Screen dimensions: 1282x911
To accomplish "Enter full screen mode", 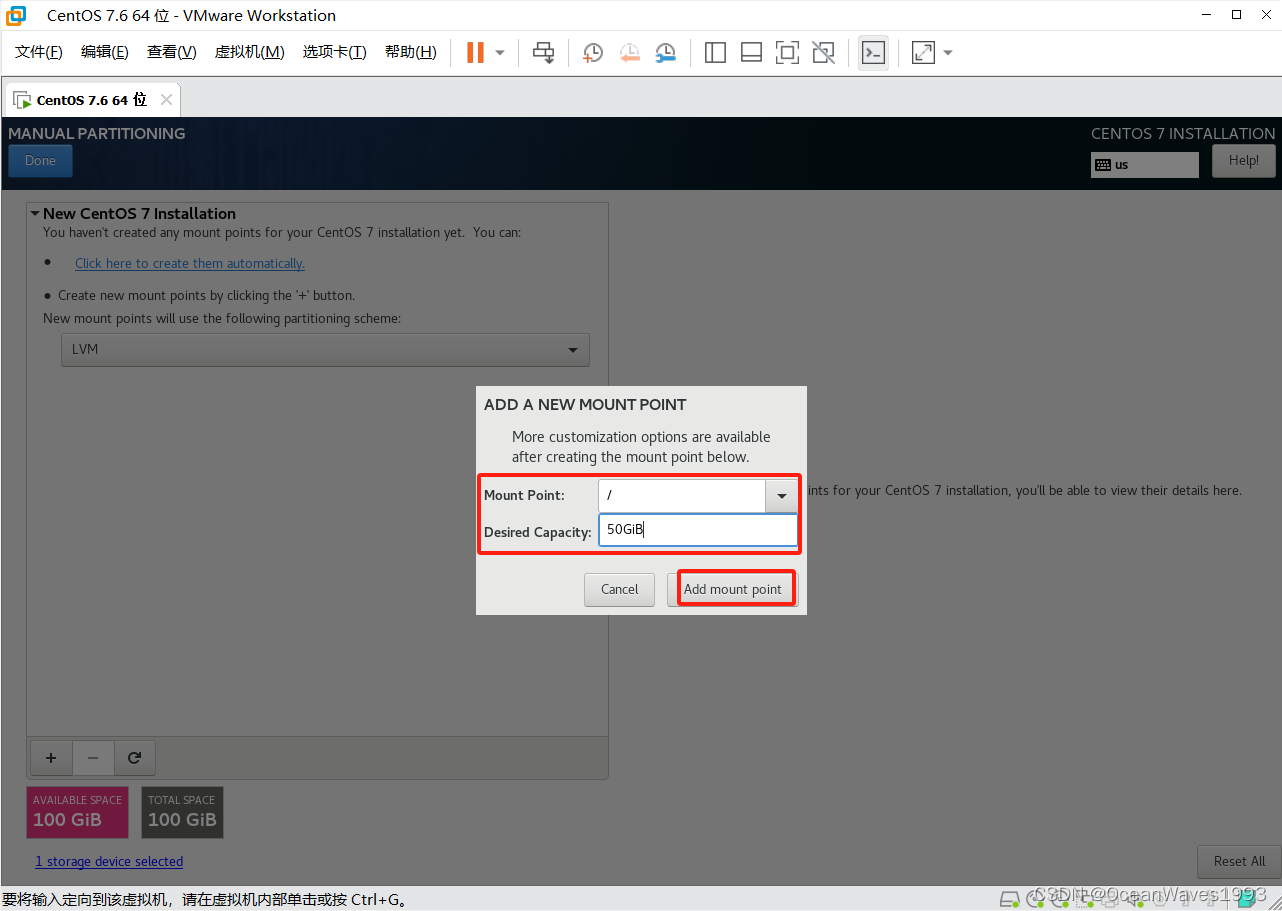I will coord(787,52).
